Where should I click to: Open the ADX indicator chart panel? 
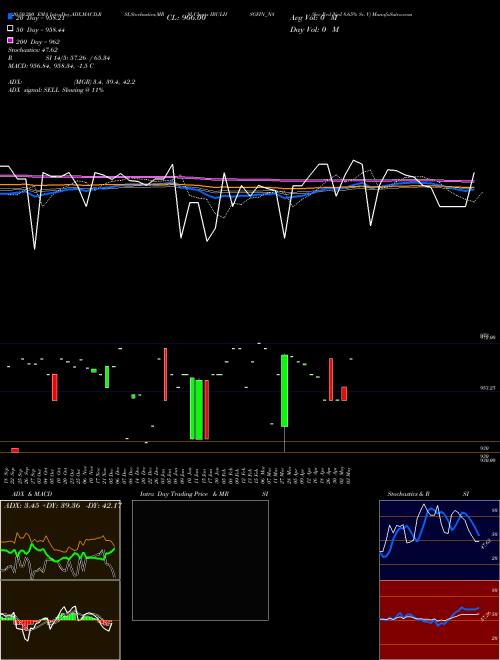point(60,540)
